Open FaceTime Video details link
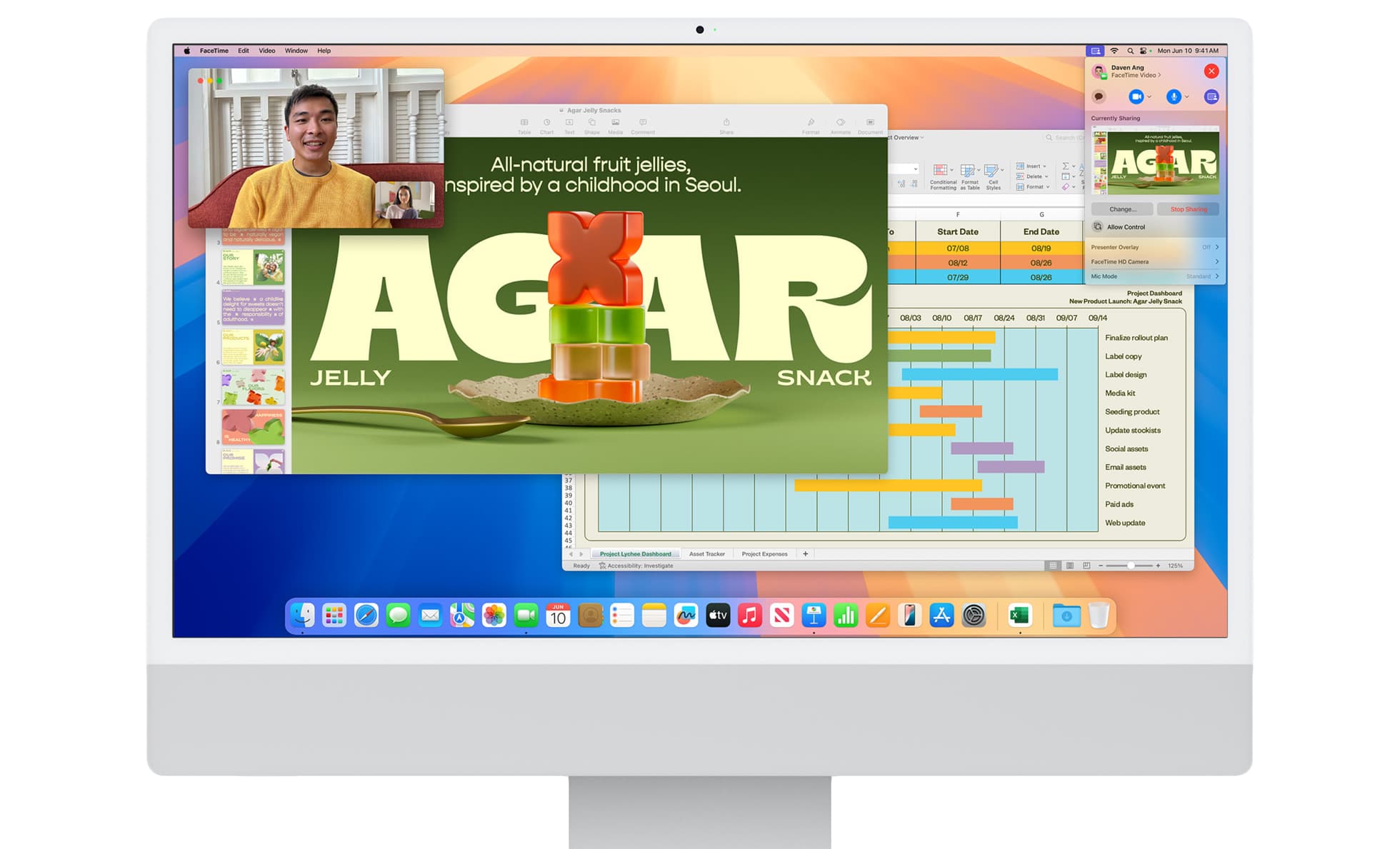 click(x=1136, y=75)
